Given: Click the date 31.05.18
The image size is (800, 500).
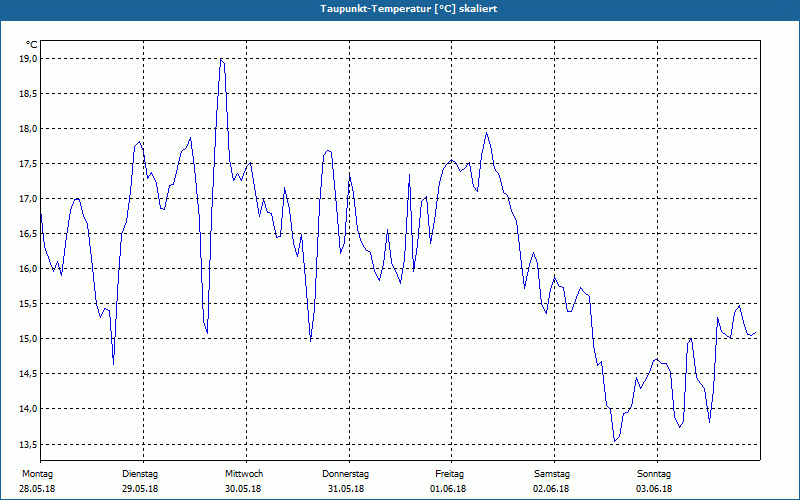Looking at the screenshot, I should click(x=346, y=489).
